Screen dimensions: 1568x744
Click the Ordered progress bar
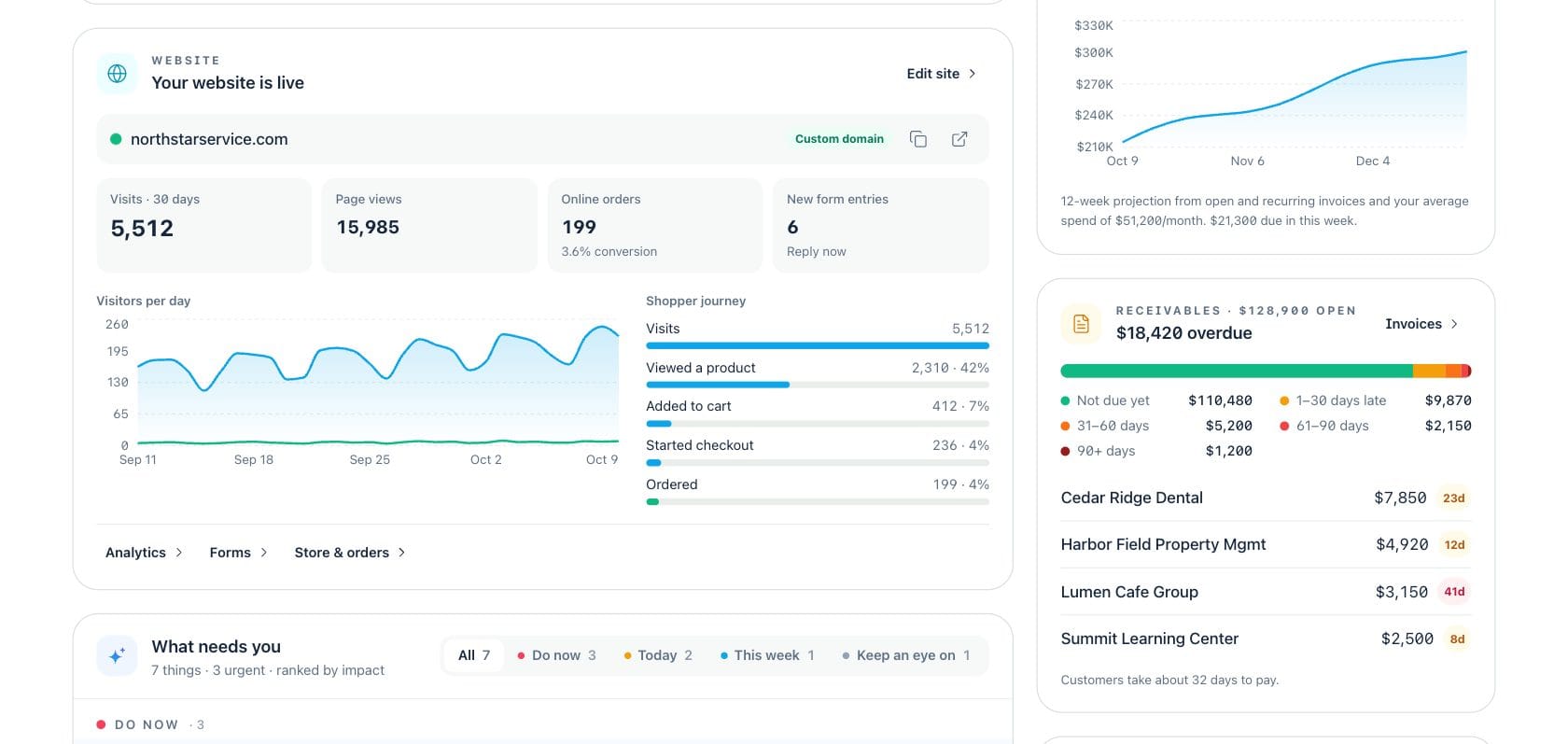(818, 502)
